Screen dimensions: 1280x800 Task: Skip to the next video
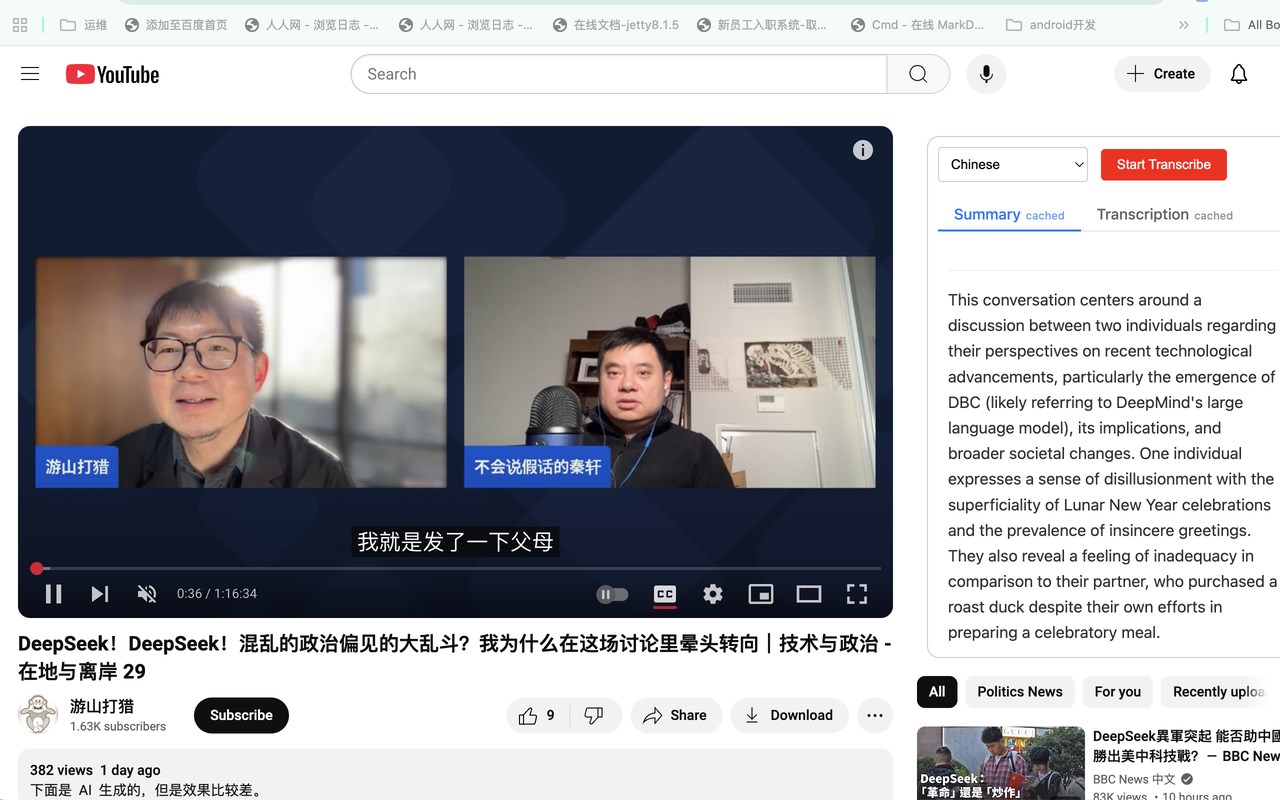pos(100,594)
